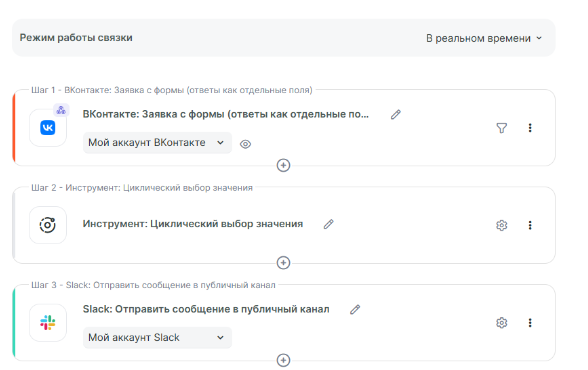Expand the Мой аккаунт Slack dropdown
The height and width of the screenshot is (370, 588).
pyautogui.click(x=158, y=338)
